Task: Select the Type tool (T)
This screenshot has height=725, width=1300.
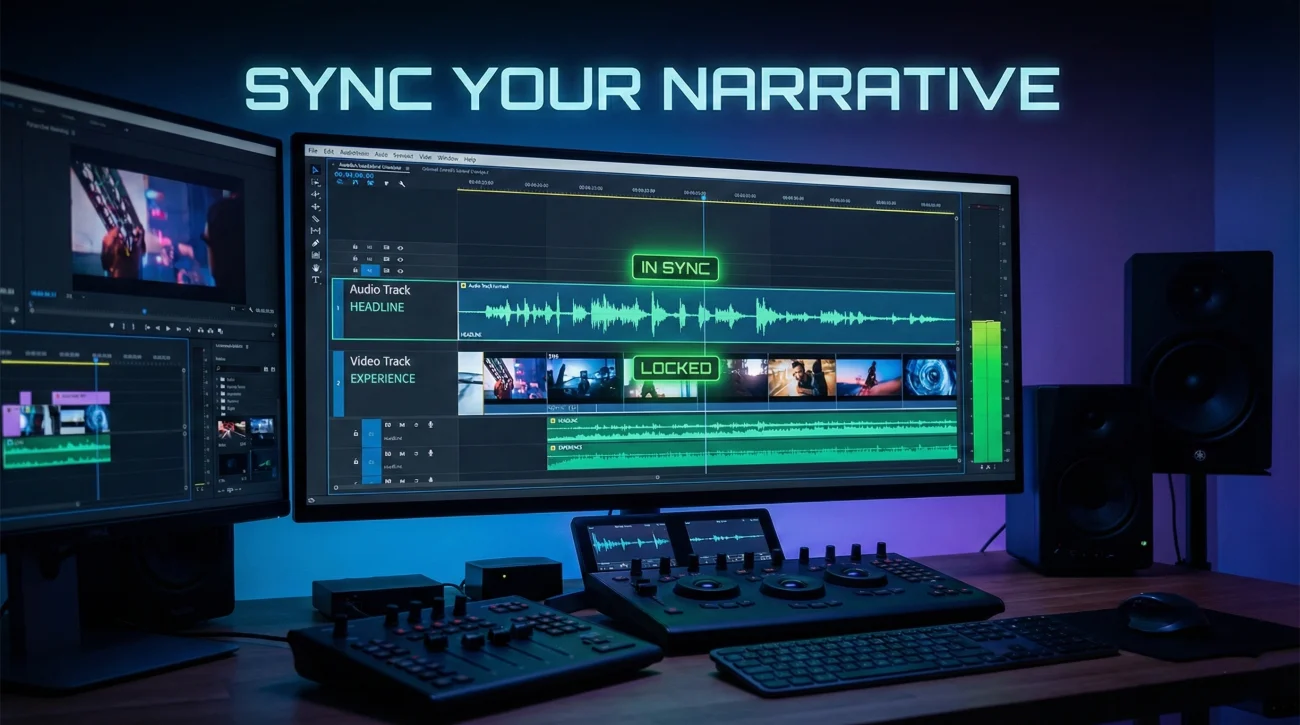Action: 315,280
